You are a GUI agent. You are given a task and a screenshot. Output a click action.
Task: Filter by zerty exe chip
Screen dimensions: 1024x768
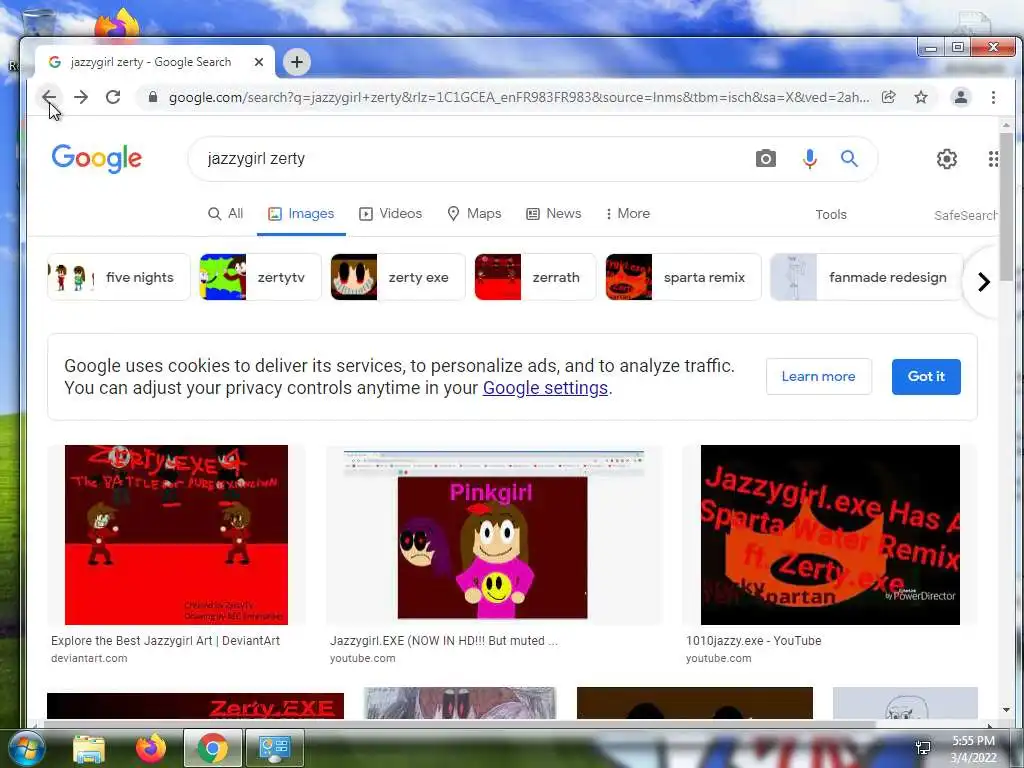pos(398,277)
